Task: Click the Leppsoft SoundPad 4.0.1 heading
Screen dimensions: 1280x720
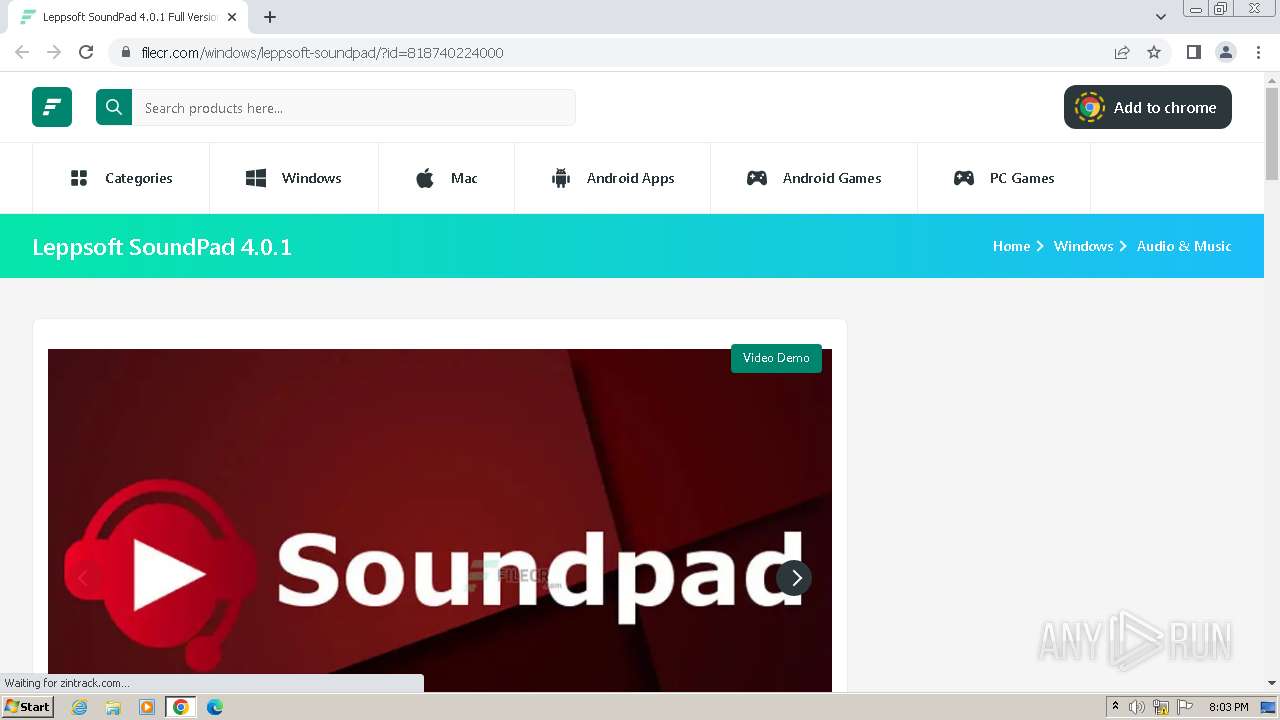Action: [x=162, y=247]
